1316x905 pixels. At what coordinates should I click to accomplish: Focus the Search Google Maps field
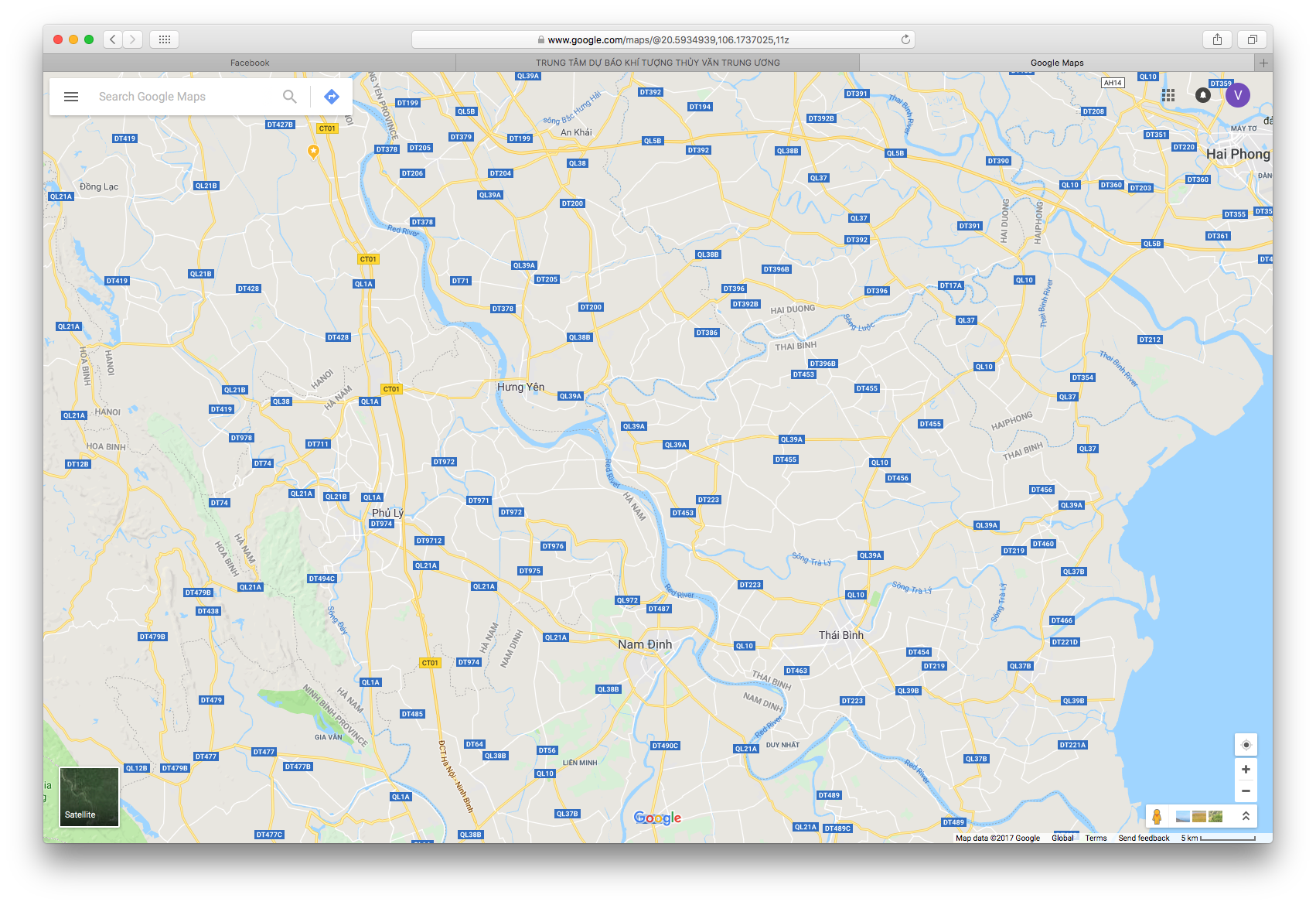186,97
